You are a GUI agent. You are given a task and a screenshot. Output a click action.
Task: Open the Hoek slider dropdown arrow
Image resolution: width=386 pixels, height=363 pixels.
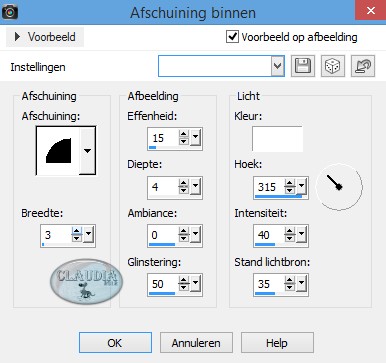coord(302,186)
